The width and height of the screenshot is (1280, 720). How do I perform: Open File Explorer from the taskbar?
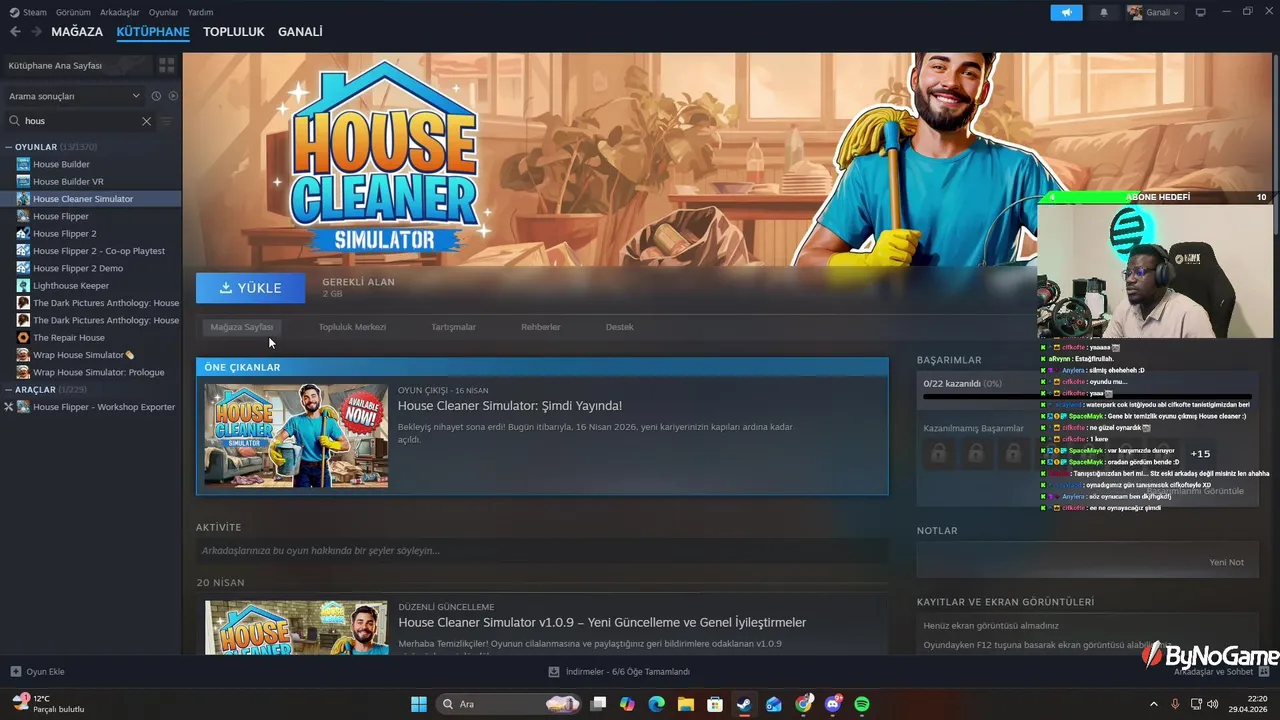(x=686, y=704)
